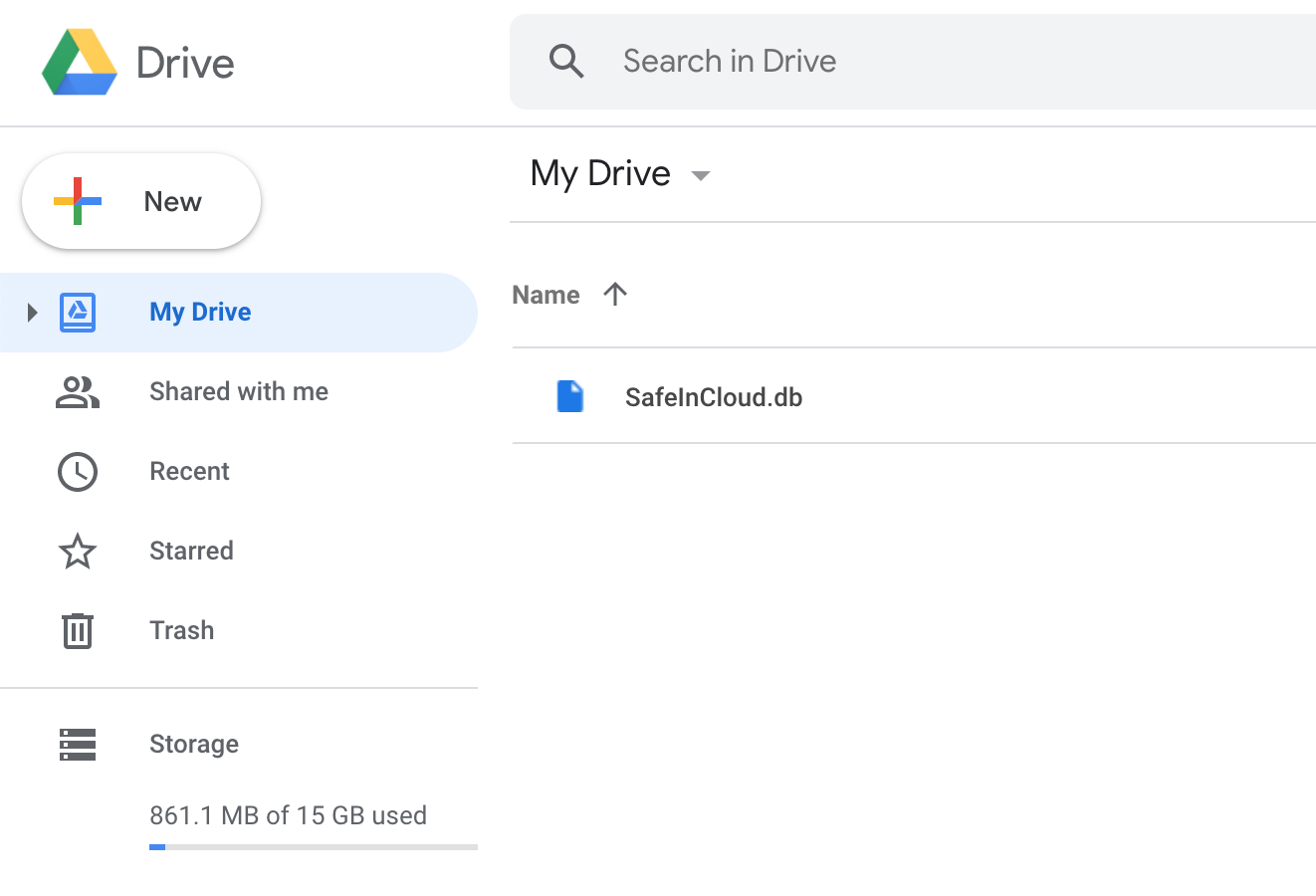Image resolution: width=1316 pixels, height=896 pixels.
Task: Open the My Drive dropdown menu
Action: pos(701,175)
